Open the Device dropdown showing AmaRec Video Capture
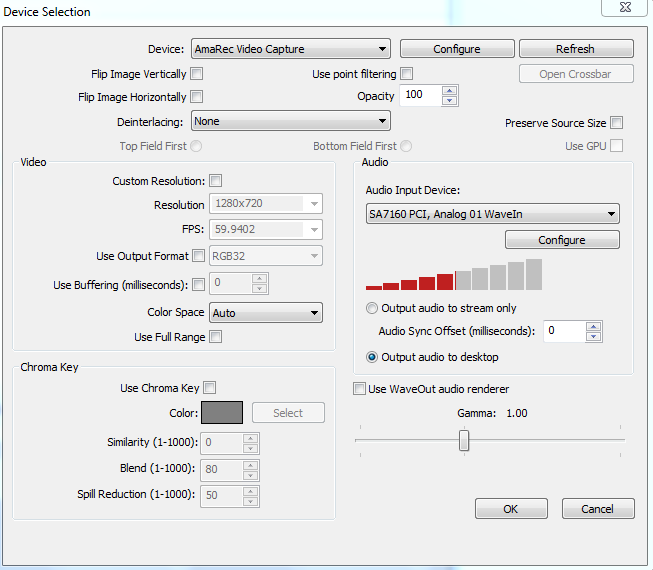This screenshot has width=653, height=570. (x=291, y=49)
